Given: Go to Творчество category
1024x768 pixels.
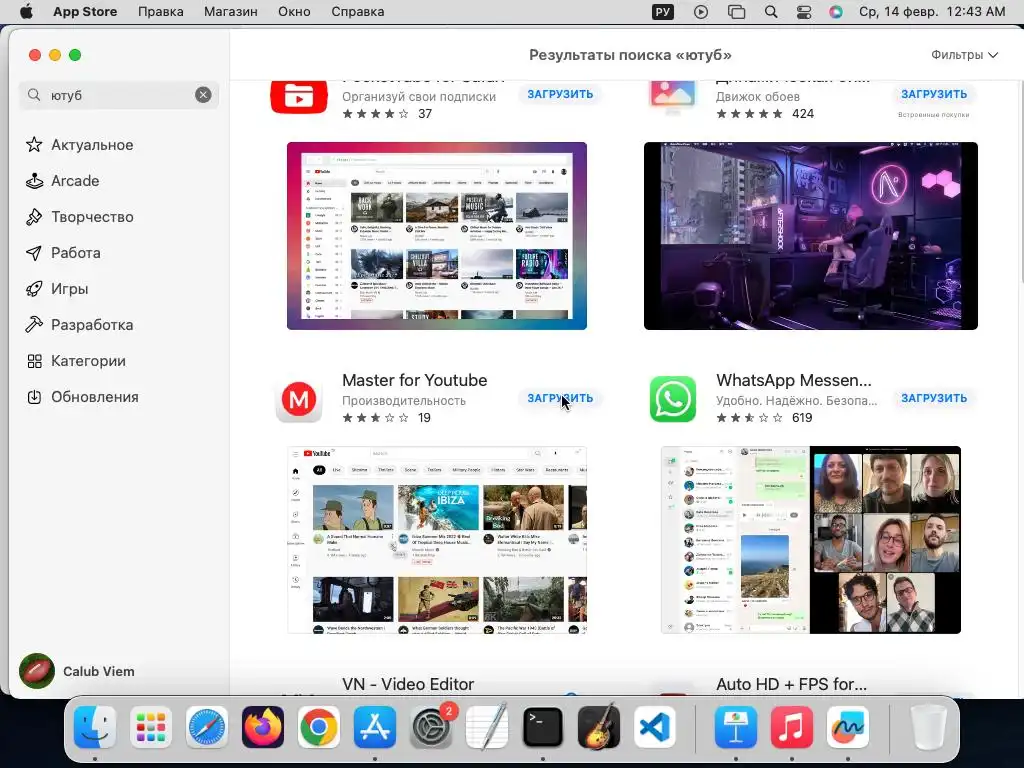Looking at the screenshot, I should 79,217.
